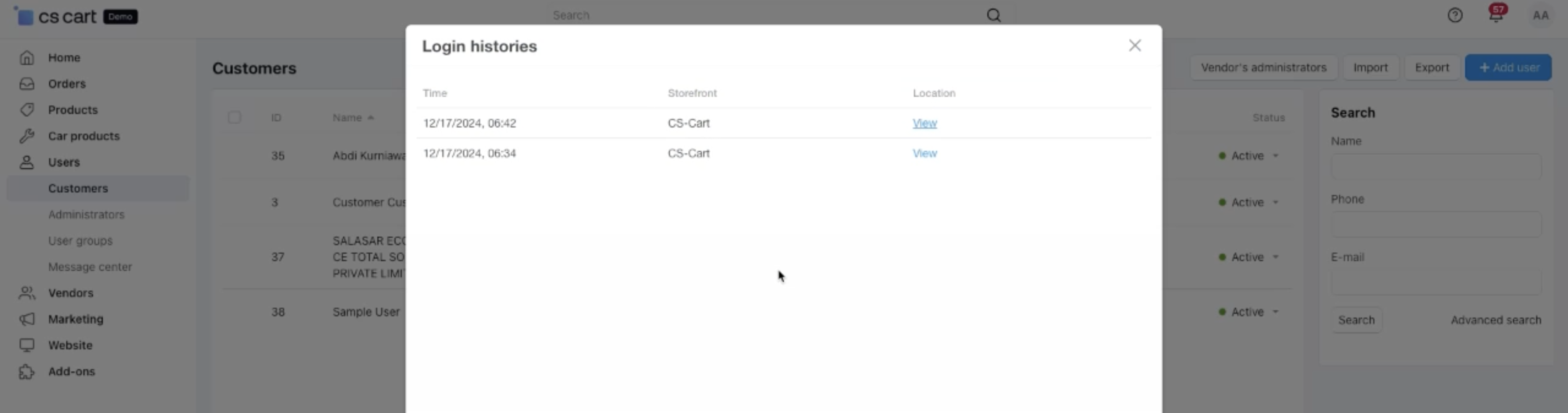Open status dropdown for customer ID 37
1568x413 pixels.
coord(1275,257)
